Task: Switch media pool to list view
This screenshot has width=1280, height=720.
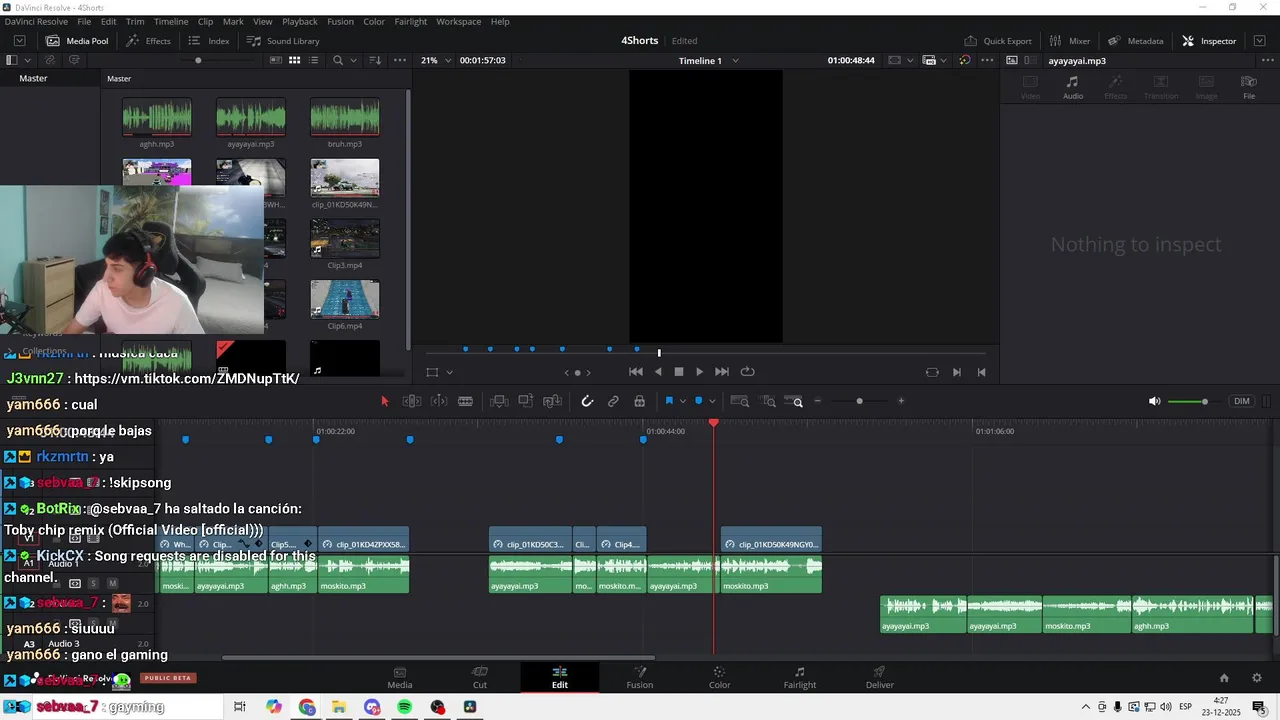Action: click(313, 60)
